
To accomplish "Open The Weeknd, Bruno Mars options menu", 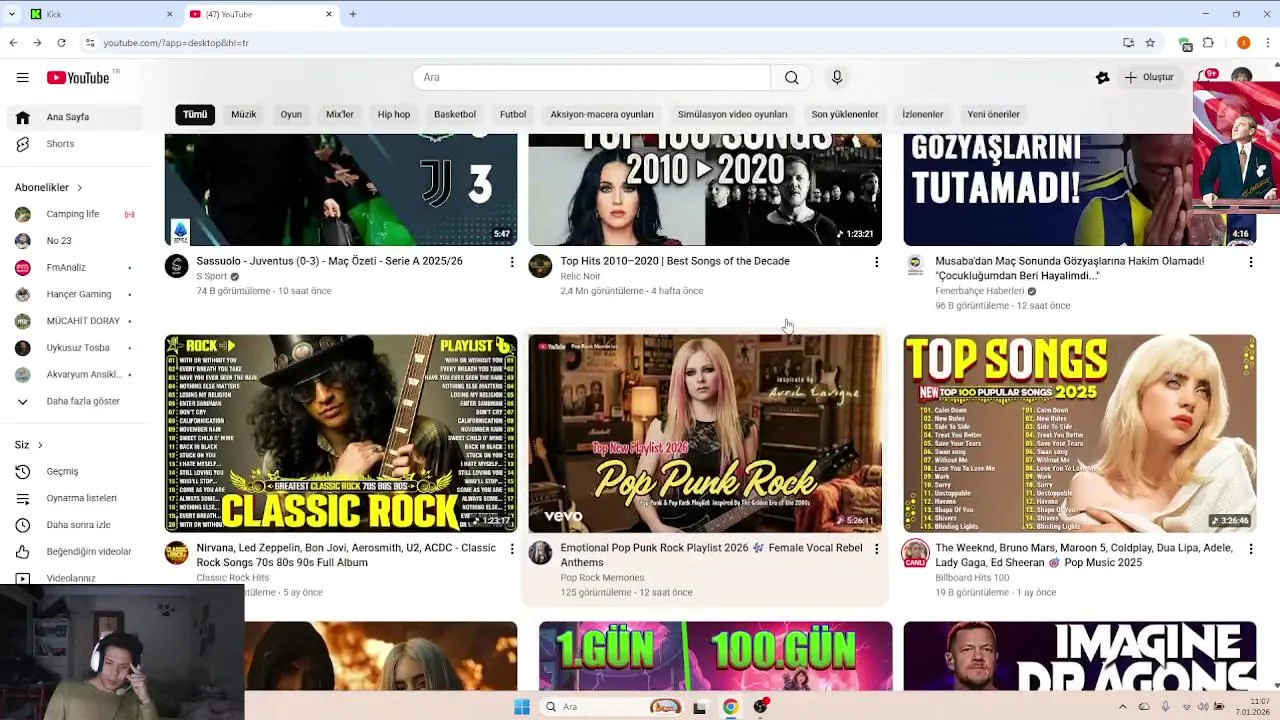I will [1251, 549].
